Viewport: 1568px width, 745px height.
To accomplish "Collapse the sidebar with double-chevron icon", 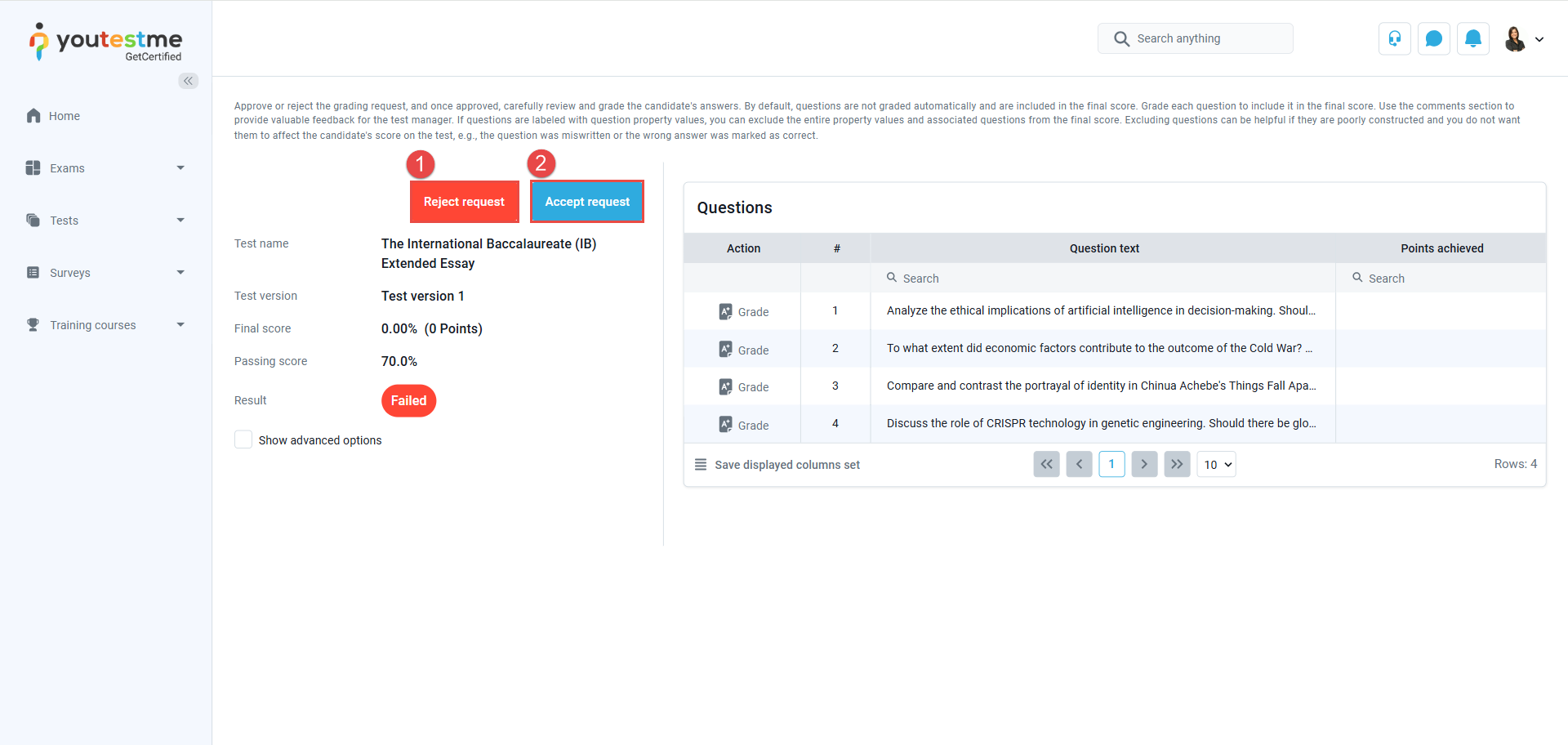I will 189,81.
